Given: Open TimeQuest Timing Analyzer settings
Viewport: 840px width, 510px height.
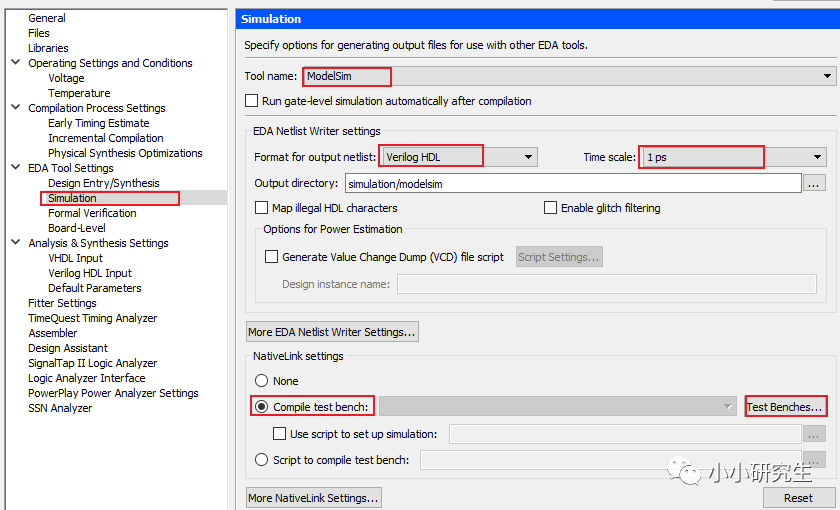Looking at the screenshot, I should (92, 318).
